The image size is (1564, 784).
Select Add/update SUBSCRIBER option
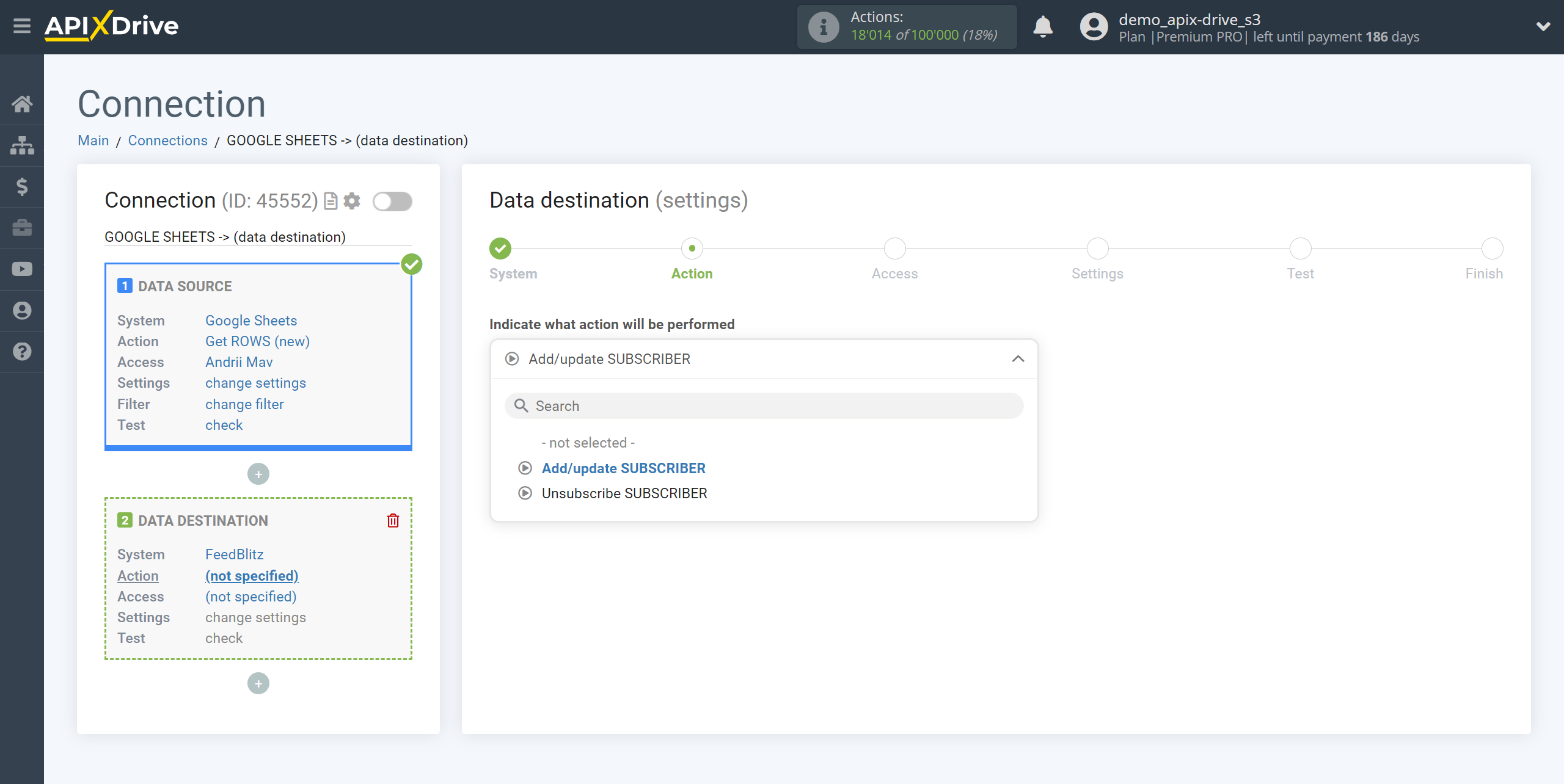[623, 468]
